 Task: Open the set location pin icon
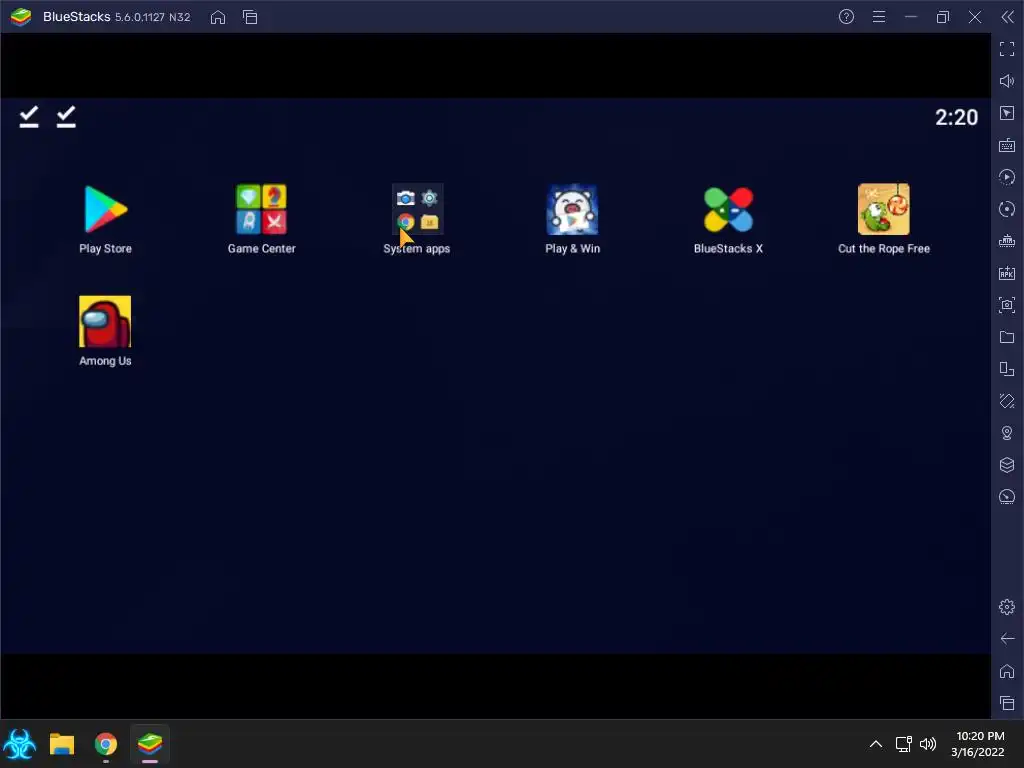1007,433
